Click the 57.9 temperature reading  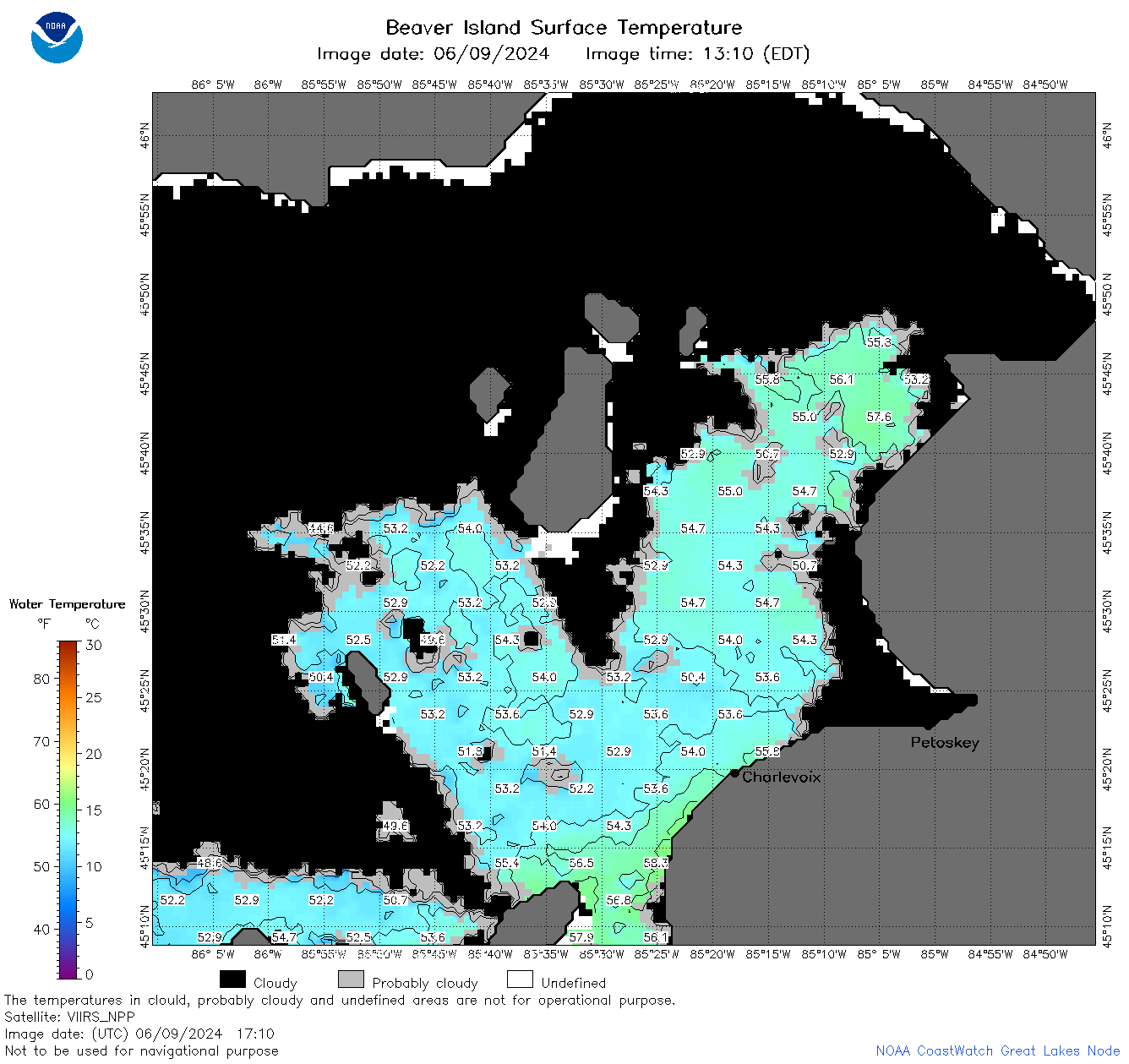581,937
